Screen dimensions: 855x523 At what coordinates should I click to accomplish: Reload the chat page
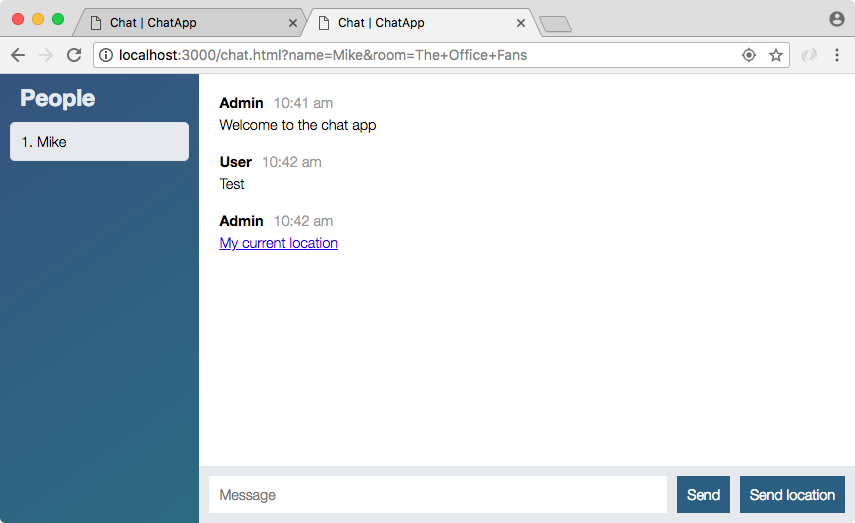click(74, 55)
